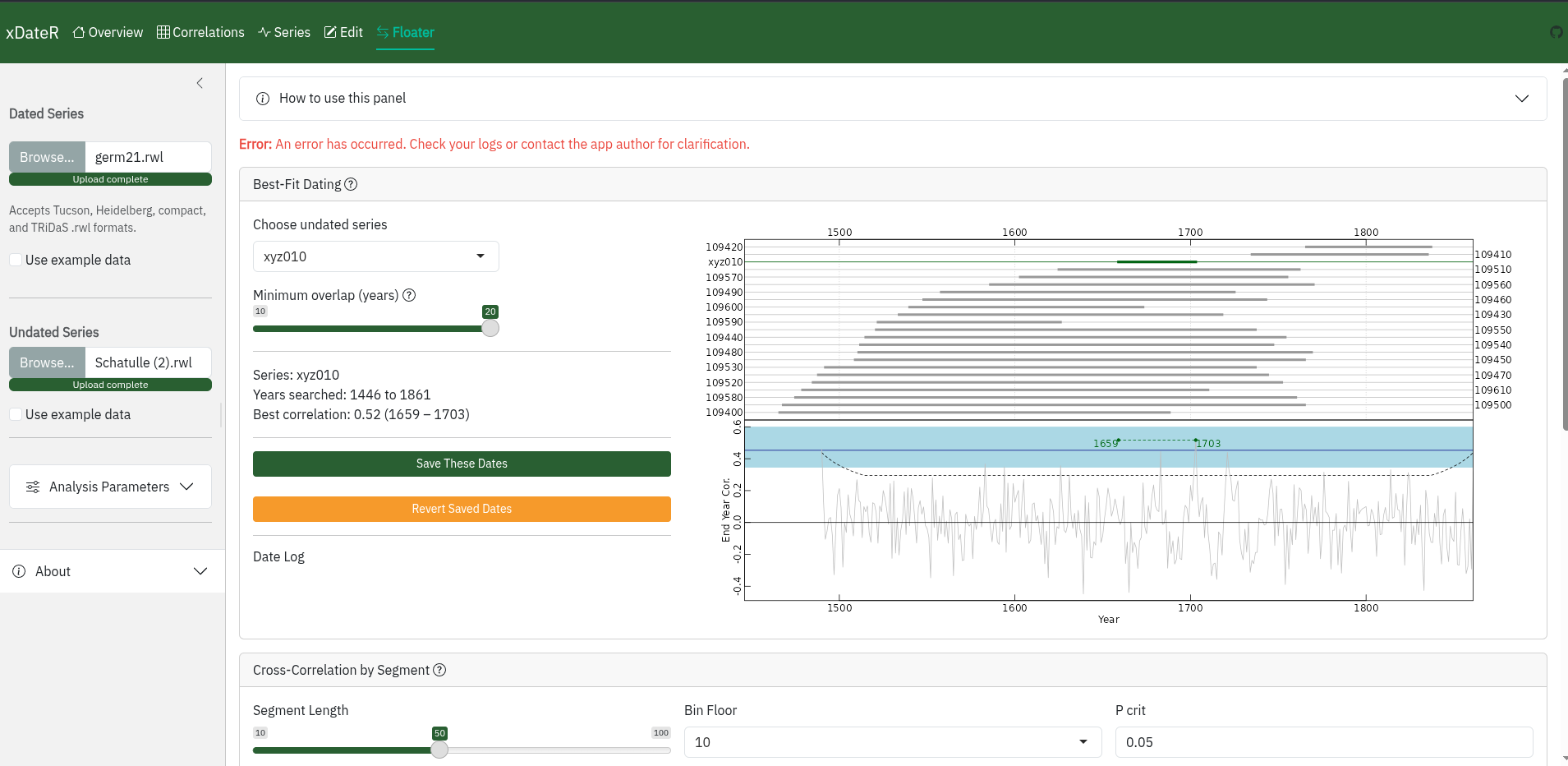This screenshot has height=766, width=1568.
Task: Click the Save These Dates button
Action: tap(462, 464)
